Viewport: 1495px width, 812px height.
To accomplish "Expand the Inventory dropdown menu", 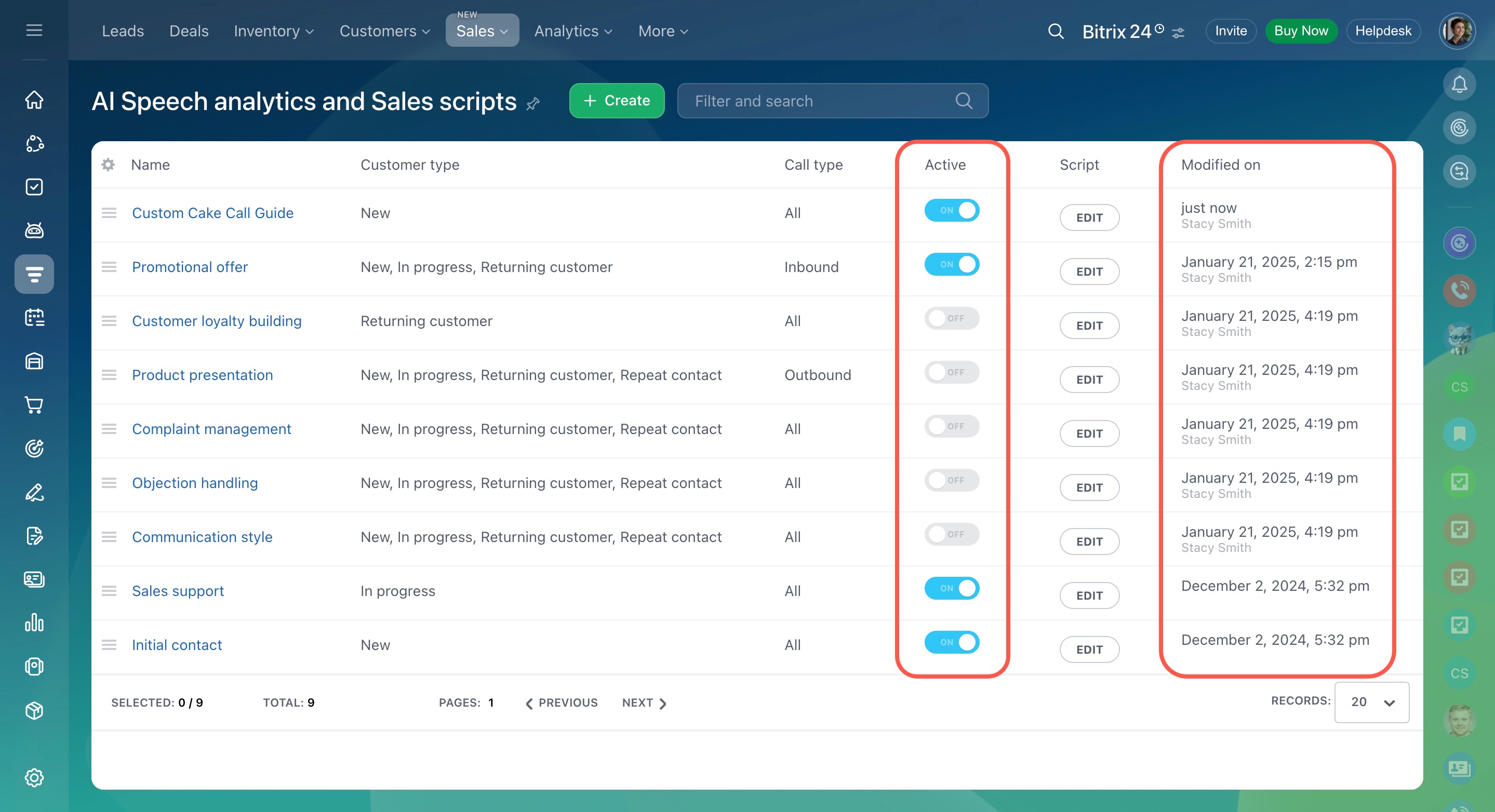I will coord(273,31).
